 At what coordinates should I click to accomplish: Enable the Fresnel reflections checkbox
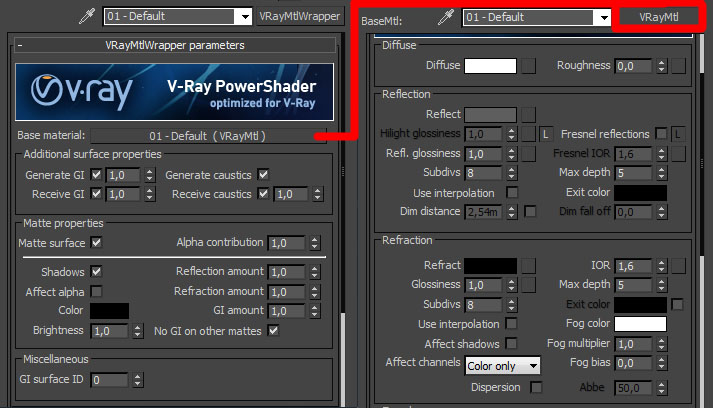pyautogui.click(x=660, y=134)
